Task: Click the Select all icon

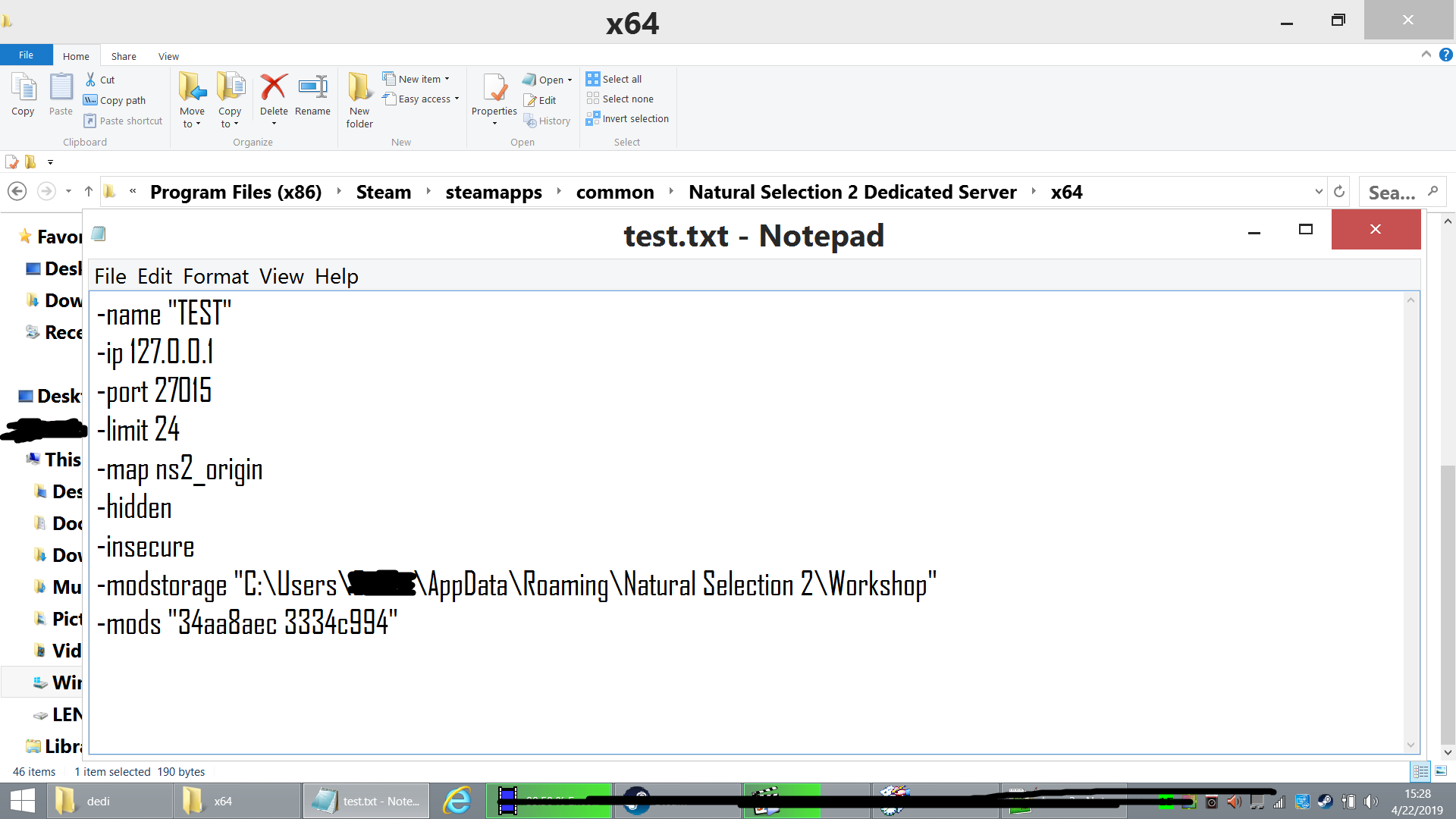Action: 592,79
